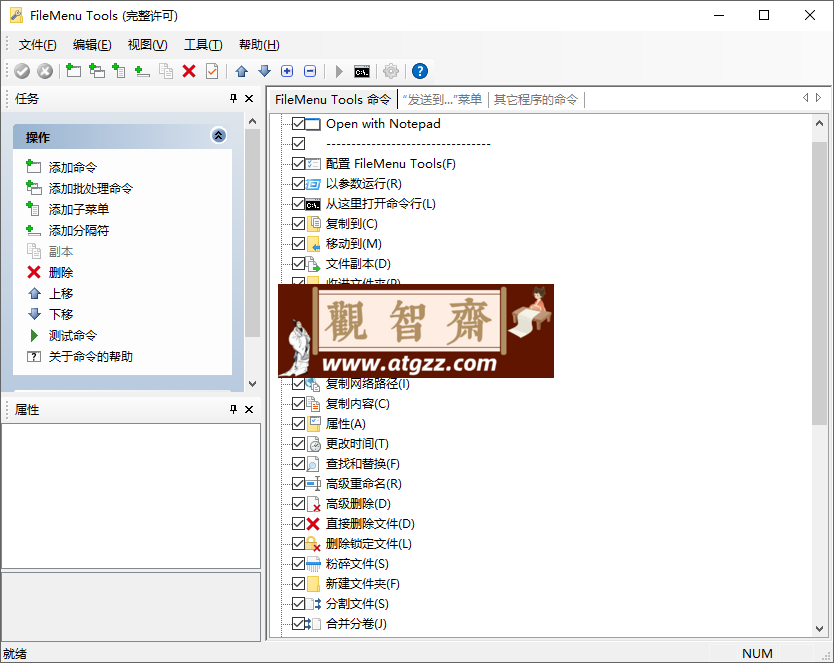Screen dimensions: 834x663
Task: Click the cancel changes X toolbar icon
Action: pyautogui.click(x=45, y=71)
